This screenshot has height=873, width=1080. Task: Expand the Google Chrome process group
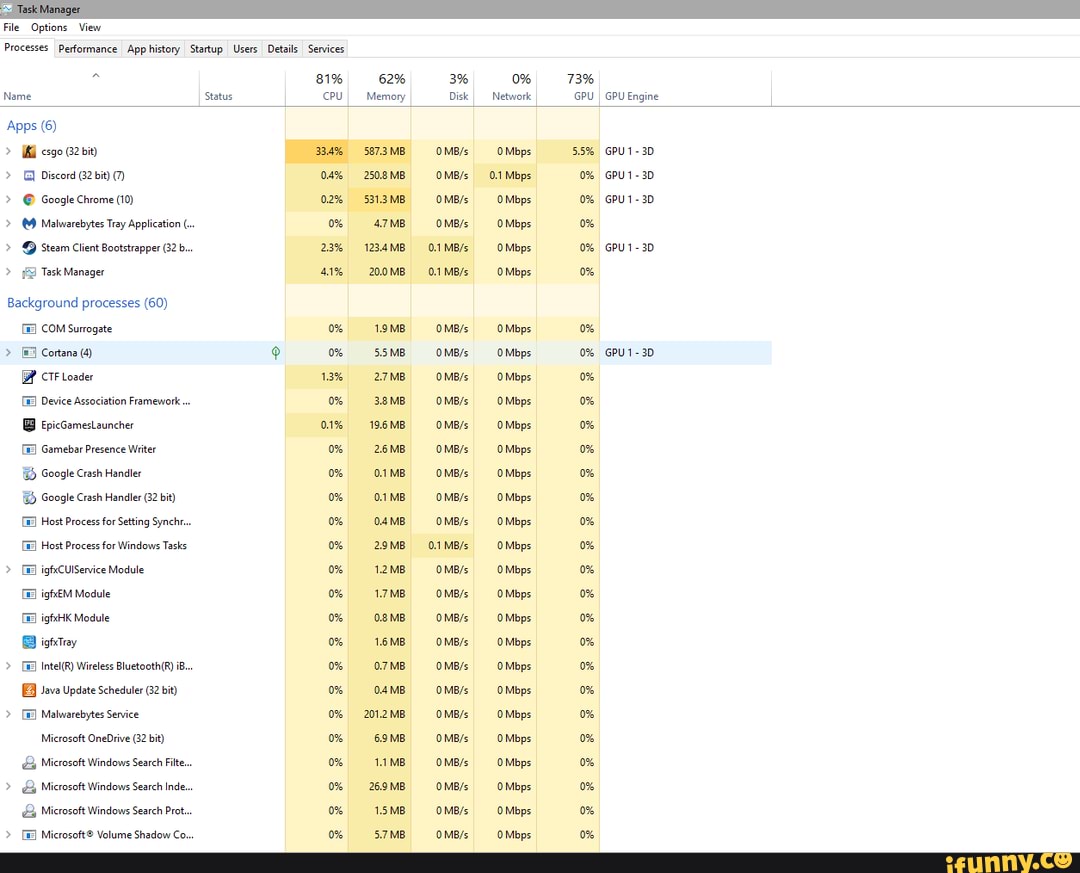pos(8,199)
